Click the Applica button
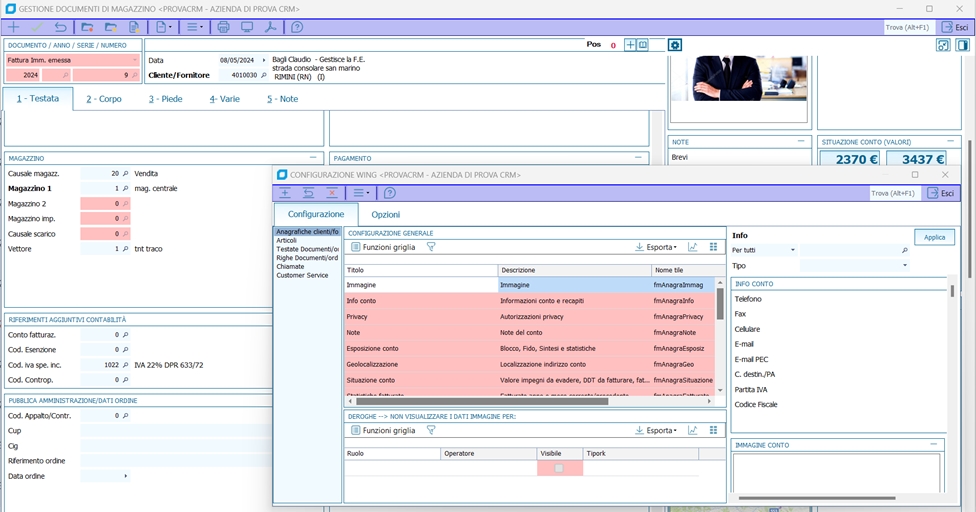Screen dimensions: 976x512 [934, 238]
